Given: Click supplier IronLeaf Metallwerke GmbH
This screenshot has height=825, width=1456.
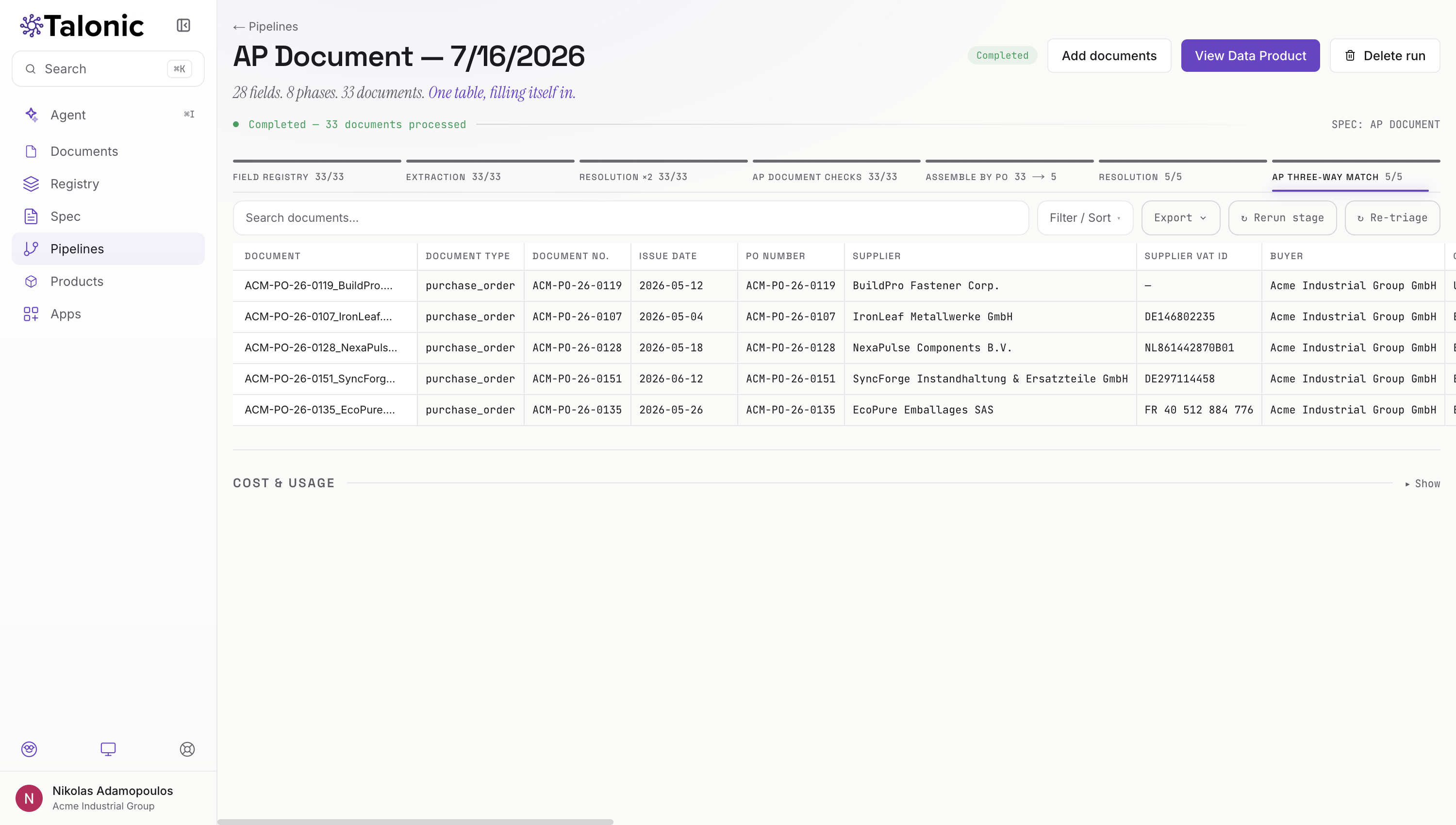Looking at the screenshot, I should (932, 317).
